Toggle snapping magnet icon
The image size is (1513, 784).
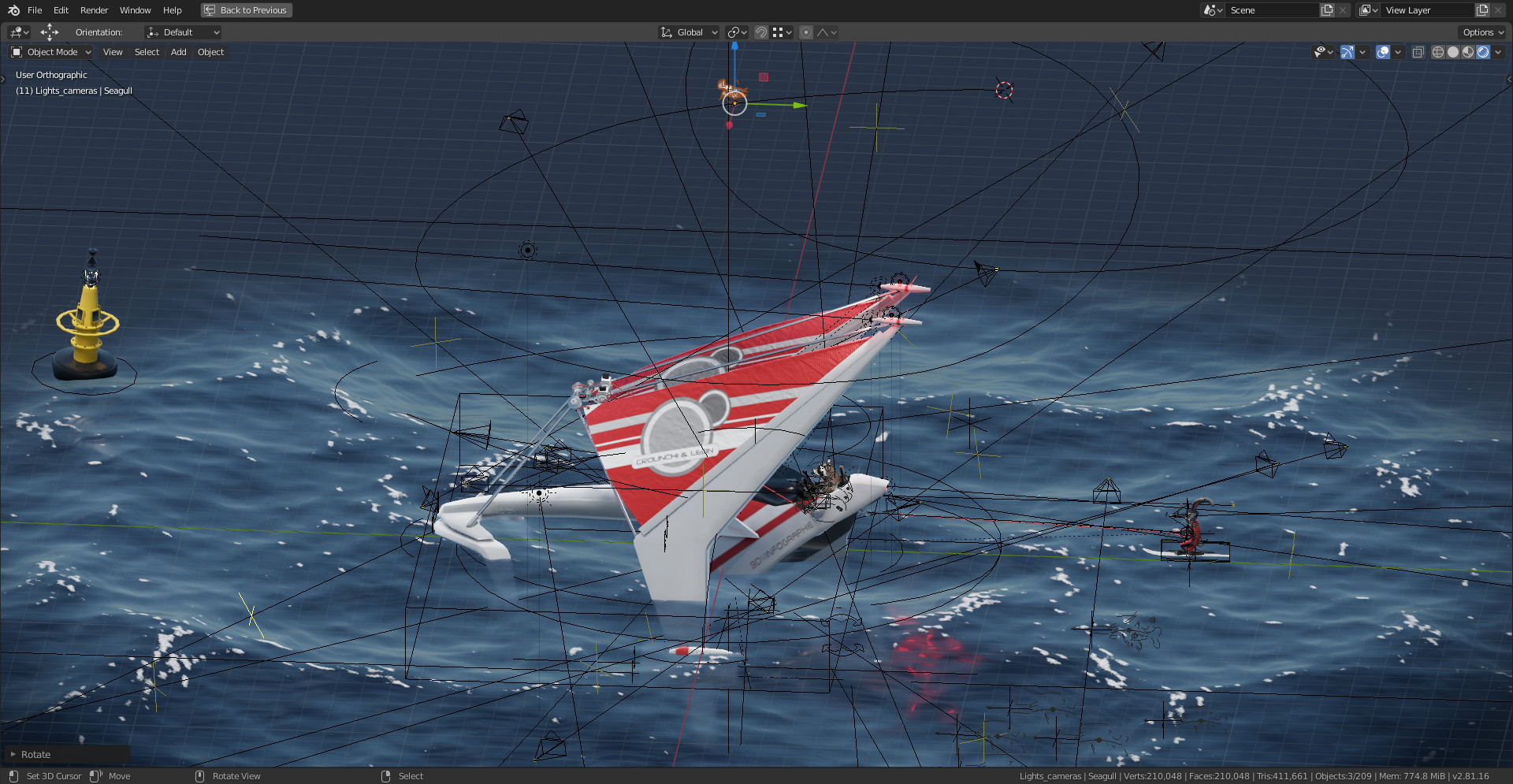click(x=761, y=32)
